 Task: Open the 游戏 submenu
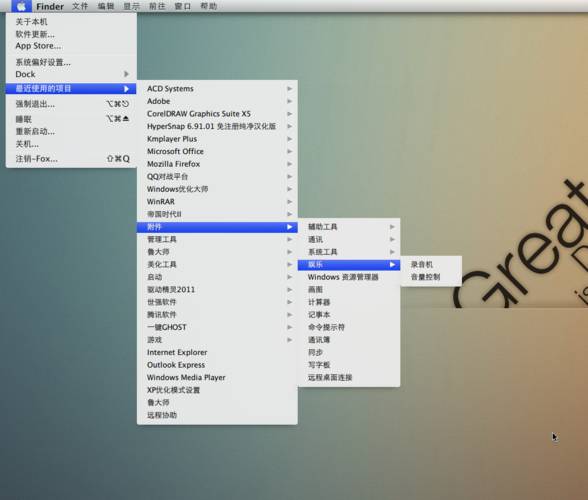click(217, 340)
